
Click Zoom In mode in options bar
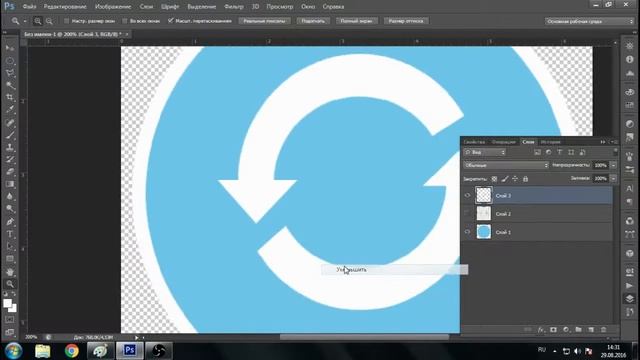(x=38, y=21)
